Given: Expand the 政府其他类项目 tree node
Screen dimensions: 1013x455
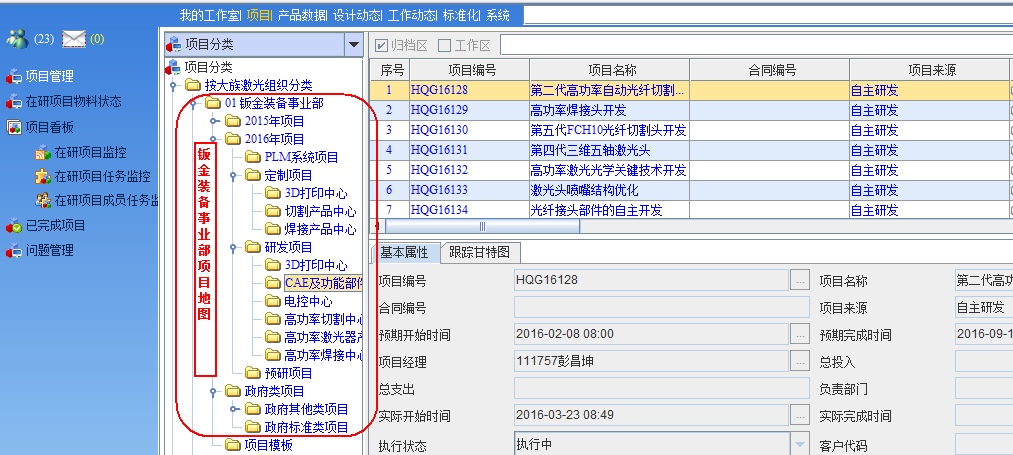Looking at the screenshot, I should pyautogui.click(x=235, y=409).
